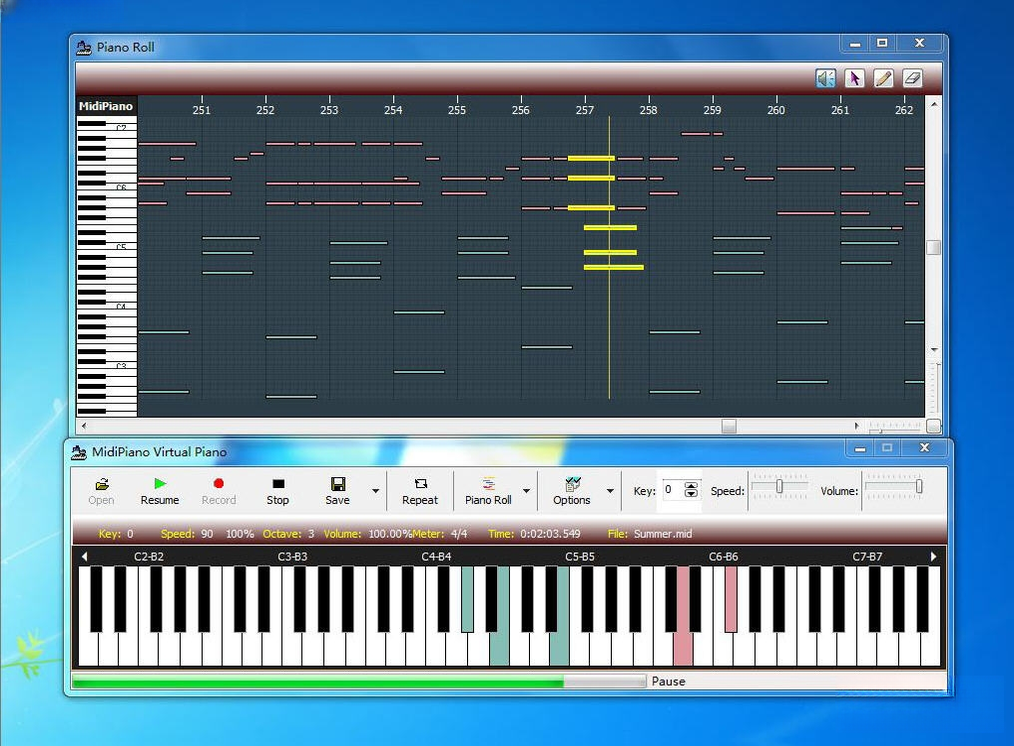This screenshot has width=1014, height=746.
Task: Save the file with the floppy icon
Action: (x=337, y=491)
